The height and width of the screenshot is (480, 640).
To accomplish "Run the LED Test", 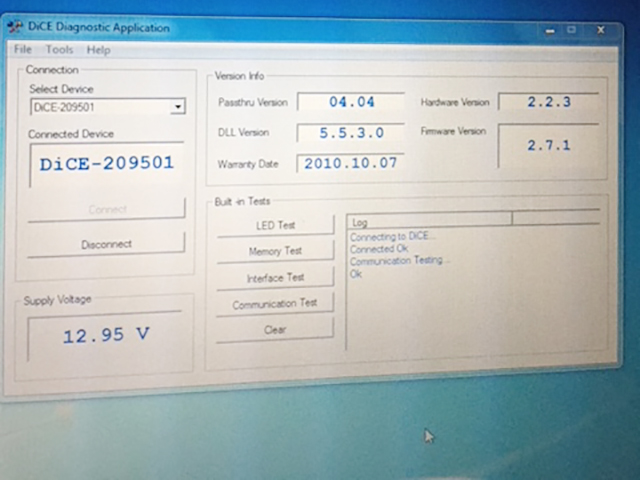I will (x=275, y=226).
